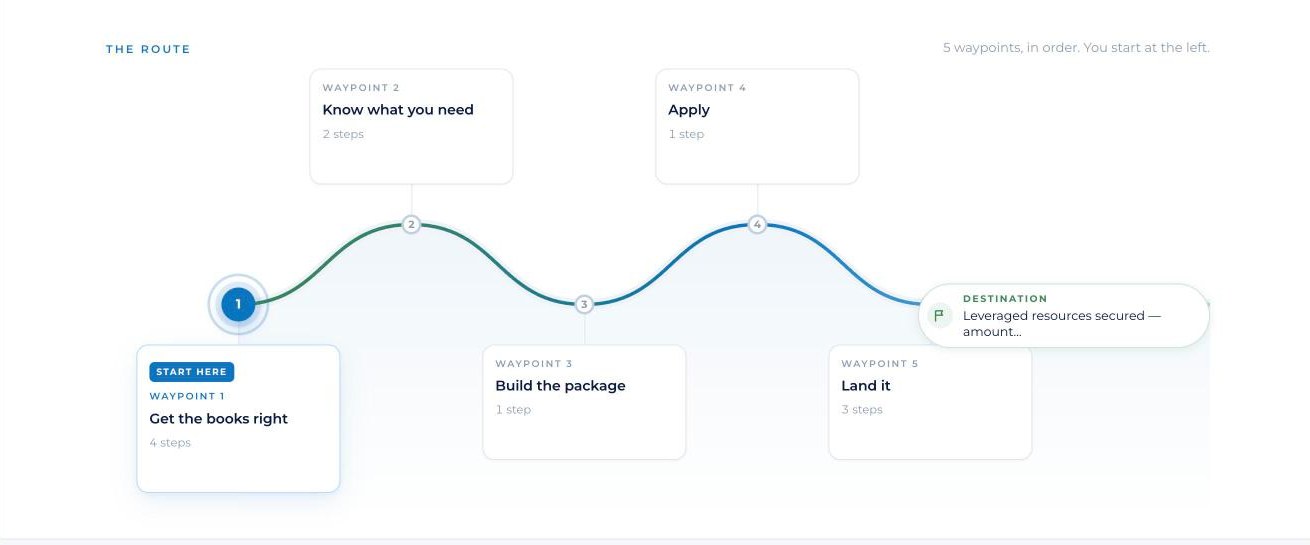Click the 2 steps label in waypoint 2

343,134
